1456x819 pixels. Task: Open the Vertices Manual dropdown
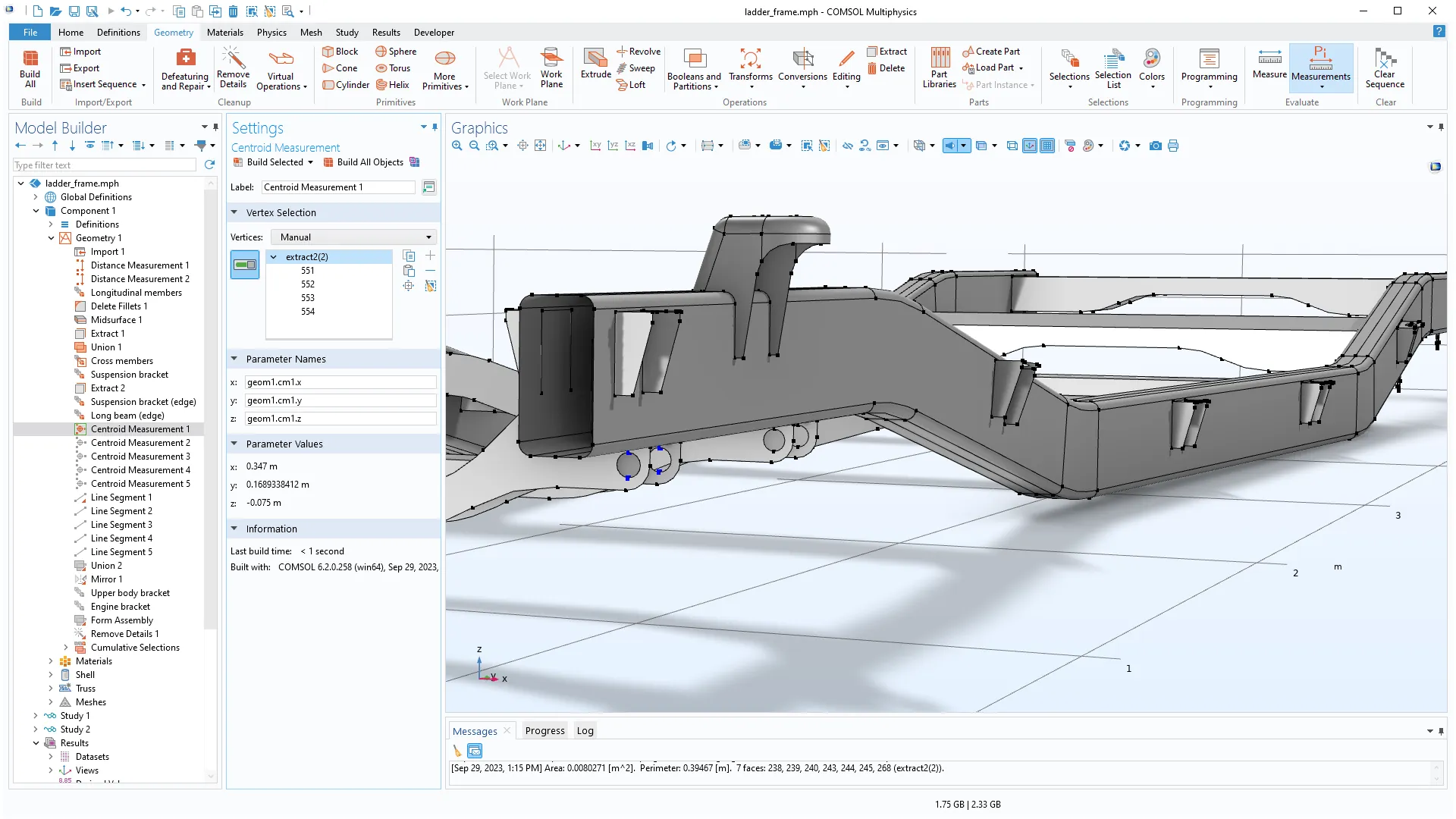tap(354, 237)
